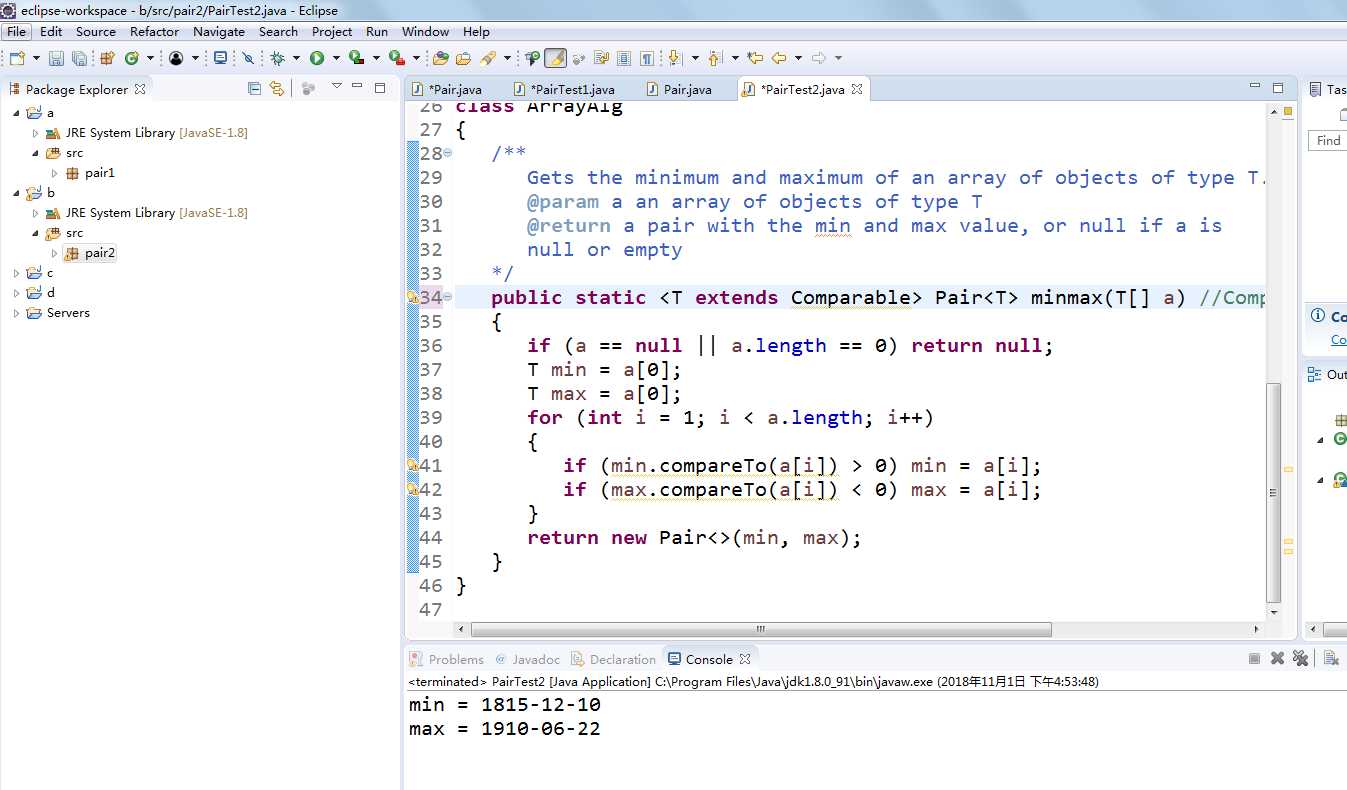
Task: Toggle Mark Occurrences highlighter icon
Action: (x=555, y=58)
